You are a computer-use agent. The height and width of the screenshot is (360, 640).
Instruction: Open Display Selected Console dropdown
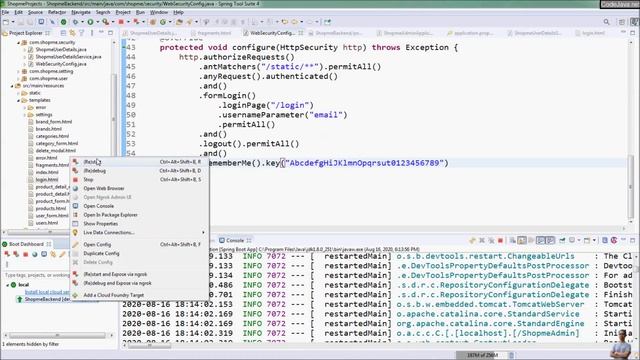click(579, 240)
